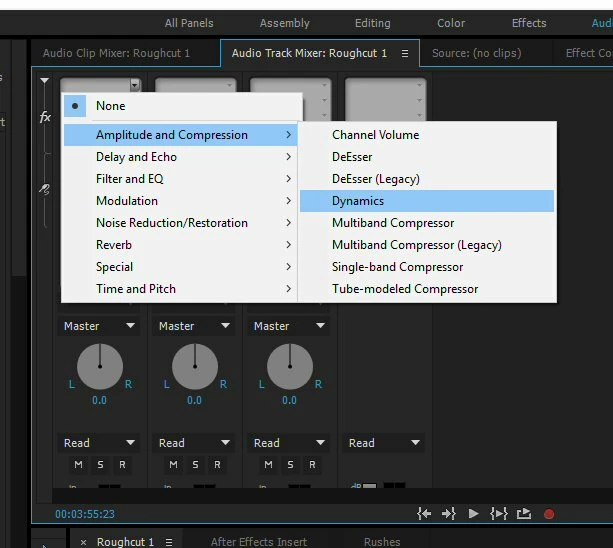
Task: Click the 00:03:55:23 timecode field
Action: coord(85,514)
